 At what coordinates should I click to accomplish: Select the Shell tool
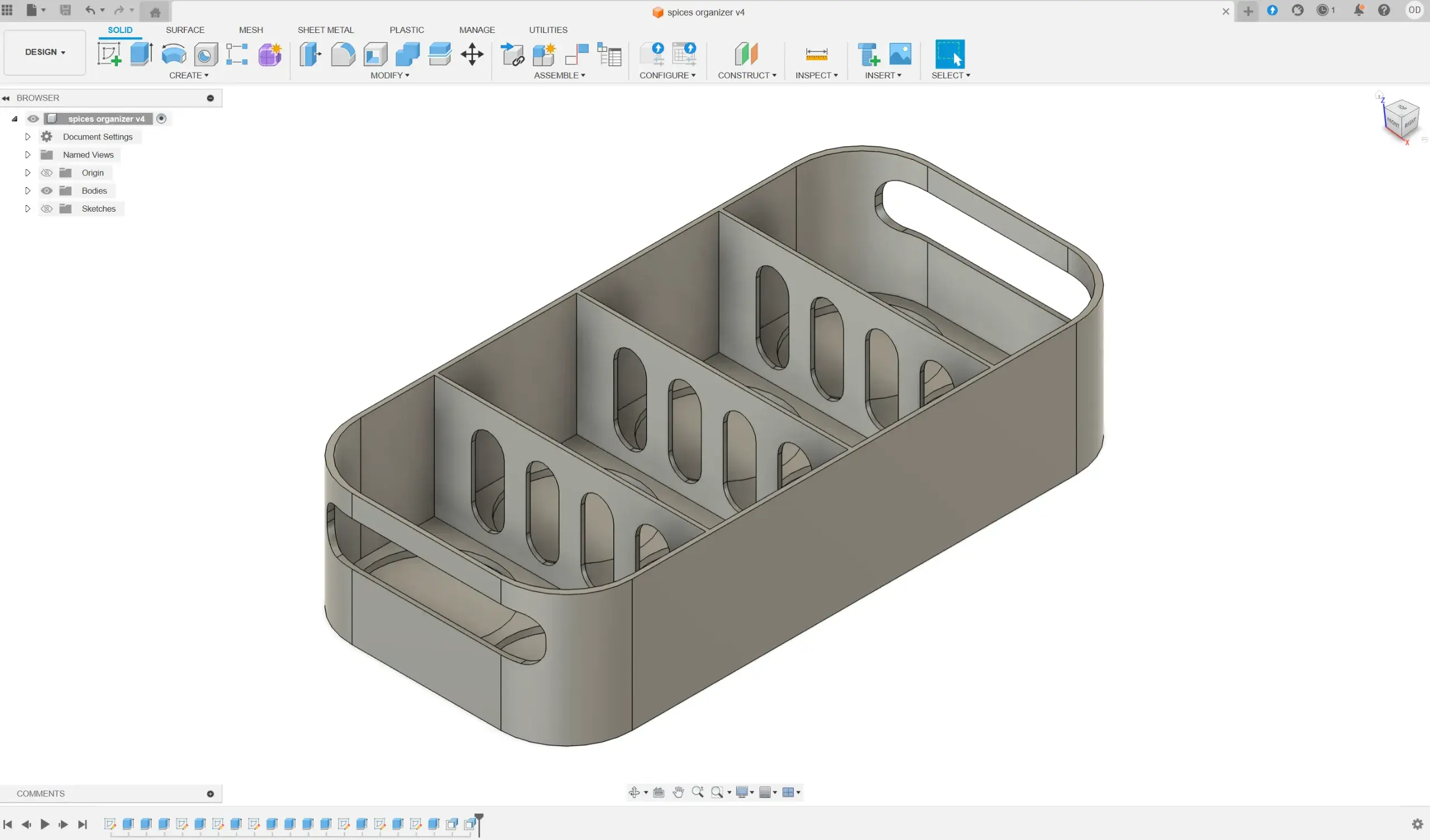375,55
